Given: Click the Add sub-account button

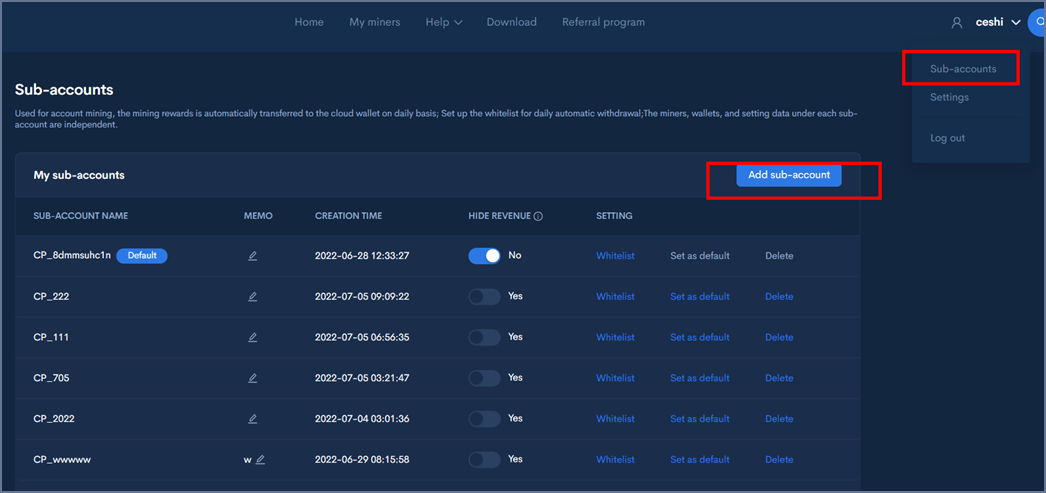Looking at the screenshot, I should point(789,175).
